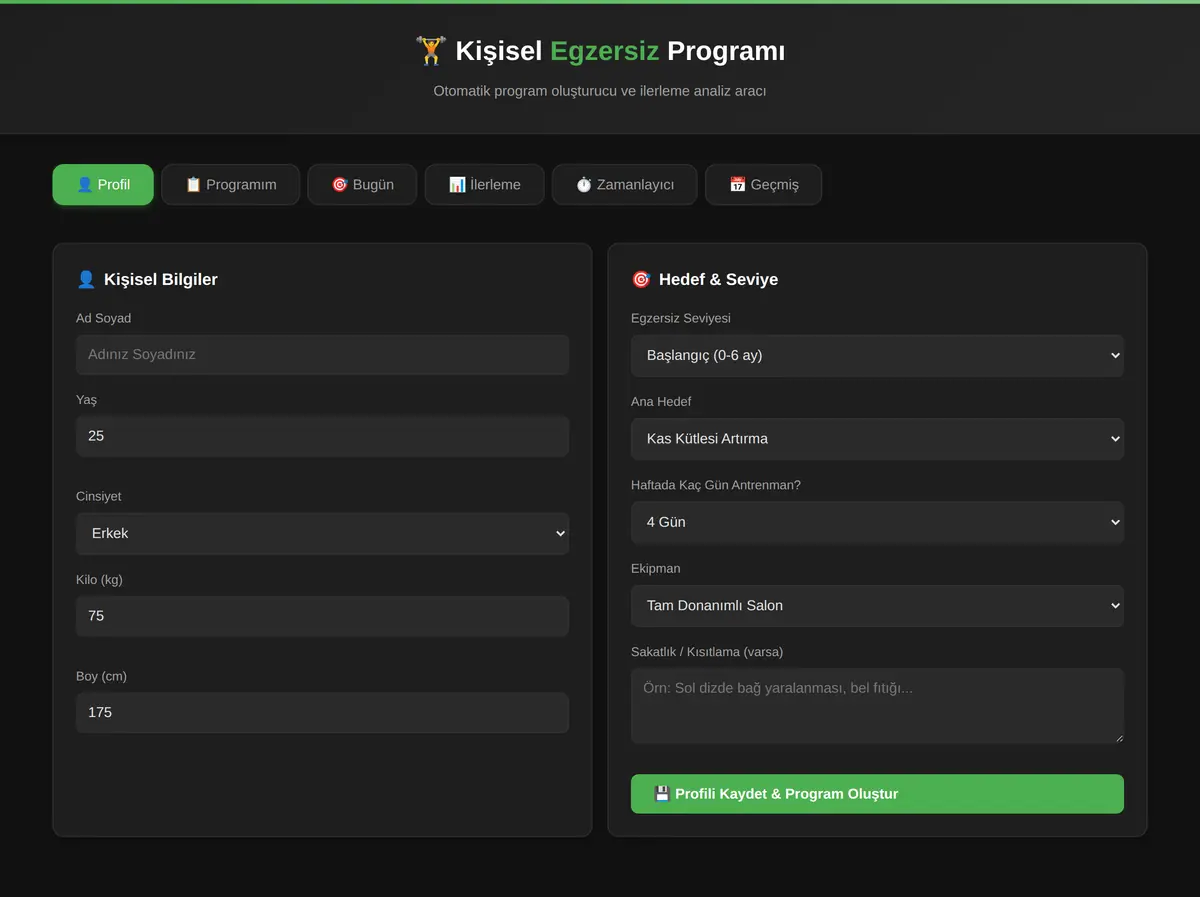Open the weekly training days dropdown
1200x897 pixels.
pos(877,522)
